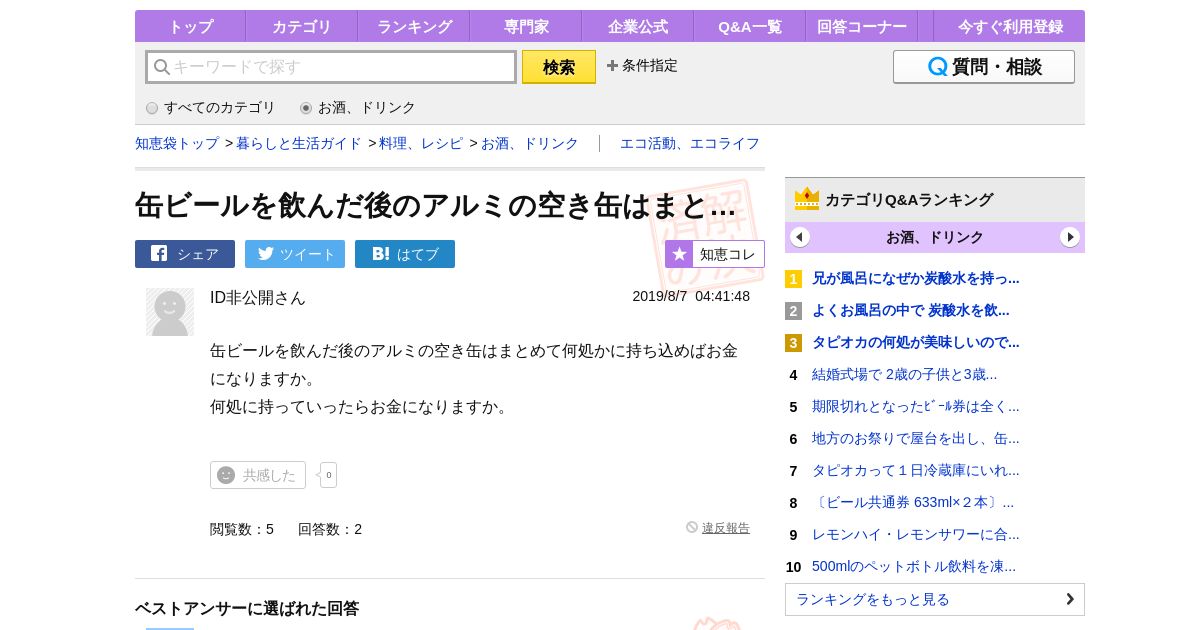Show the next ranking category arrow

tap(1070, 237)
